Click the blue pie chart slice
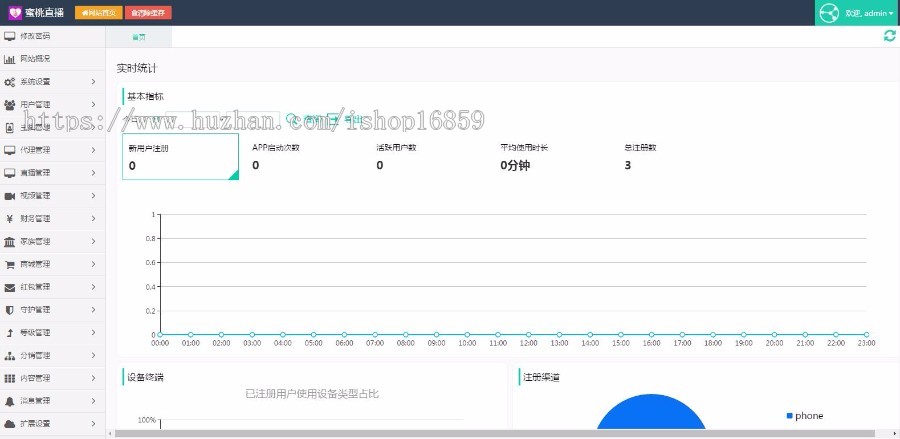This screenshot has height=439, width=900. (x=651, y=413)
